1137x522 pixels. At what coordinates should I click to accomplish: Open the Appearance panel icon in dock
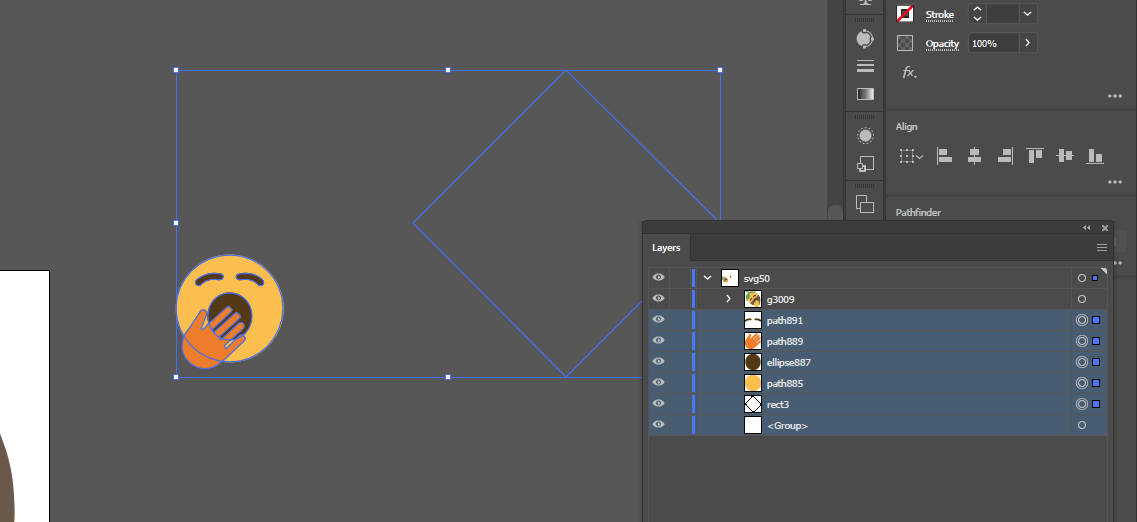865,136
